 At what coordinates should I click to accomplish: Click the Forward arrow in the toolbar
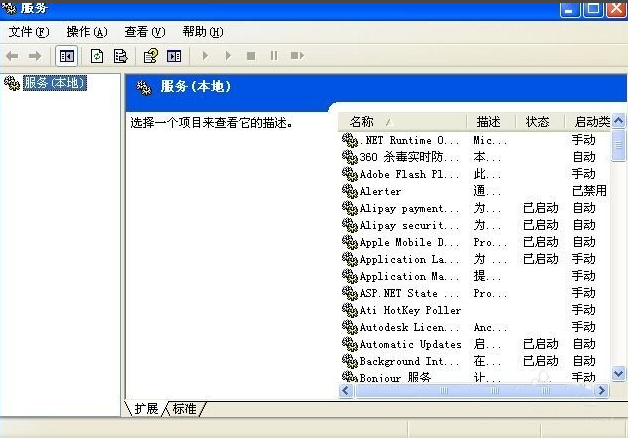tap(35, 56)
